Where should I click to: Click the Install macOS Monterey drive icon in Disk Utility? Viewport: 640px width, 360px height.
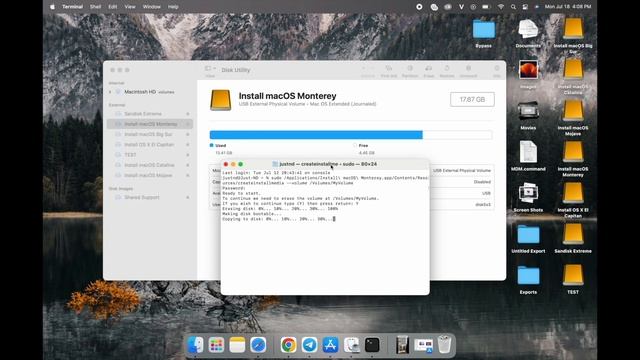point(220,100)
